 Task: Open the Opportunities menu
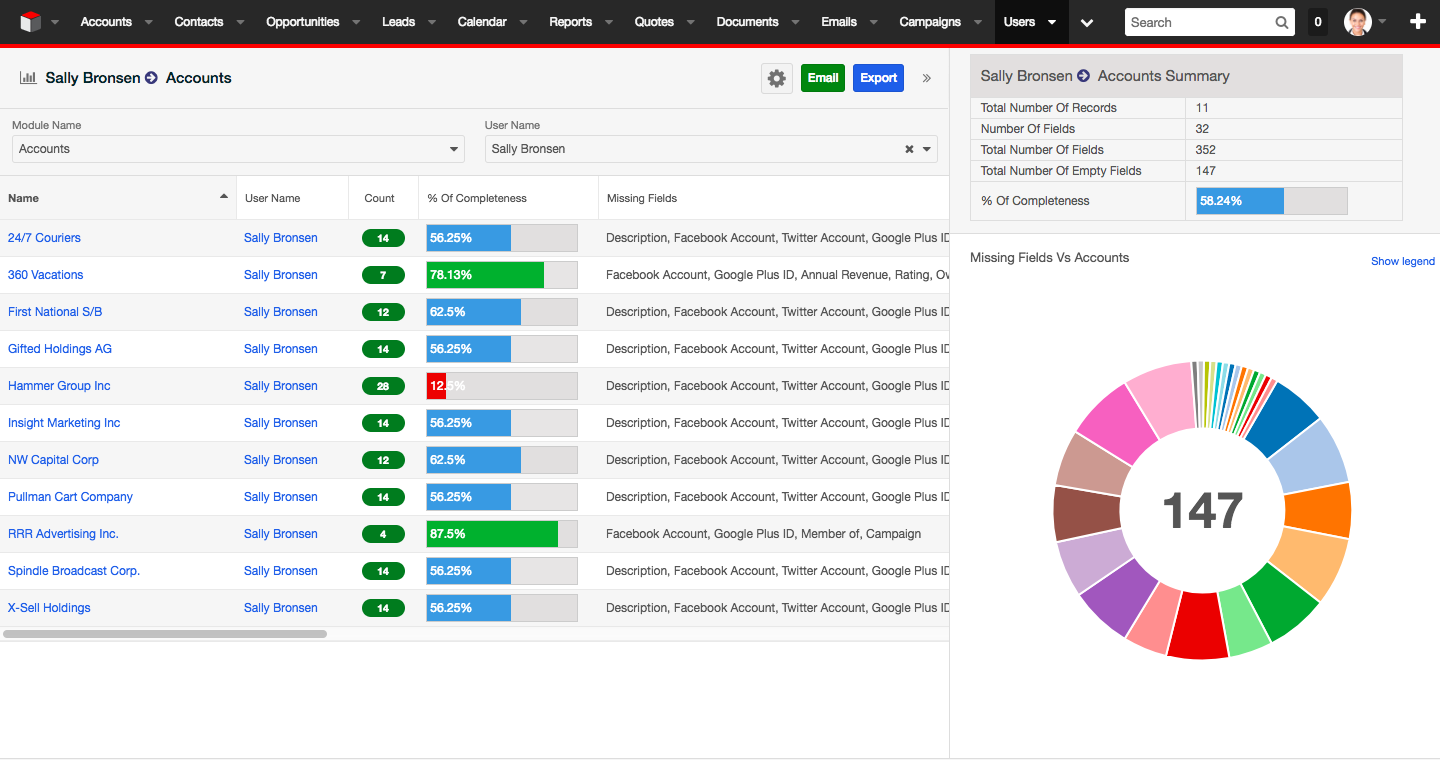pos(302,22)
